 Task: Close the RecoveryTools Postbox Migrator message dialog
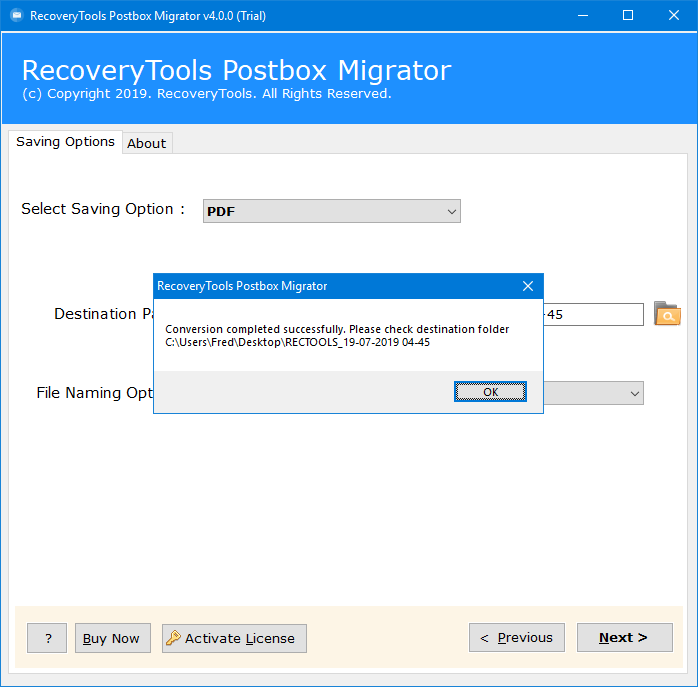[528, 286]
